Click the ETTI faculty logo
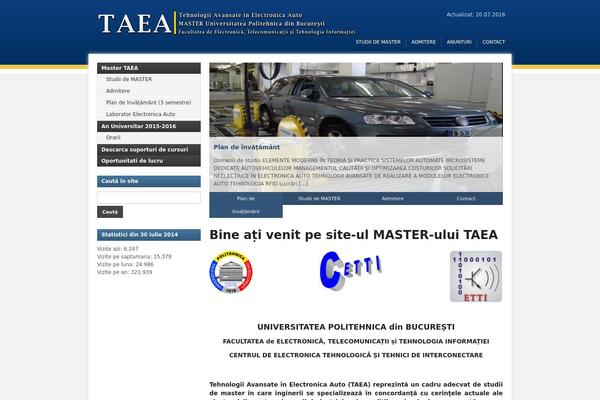The image size is (600, 400). [x=476, y=276]
